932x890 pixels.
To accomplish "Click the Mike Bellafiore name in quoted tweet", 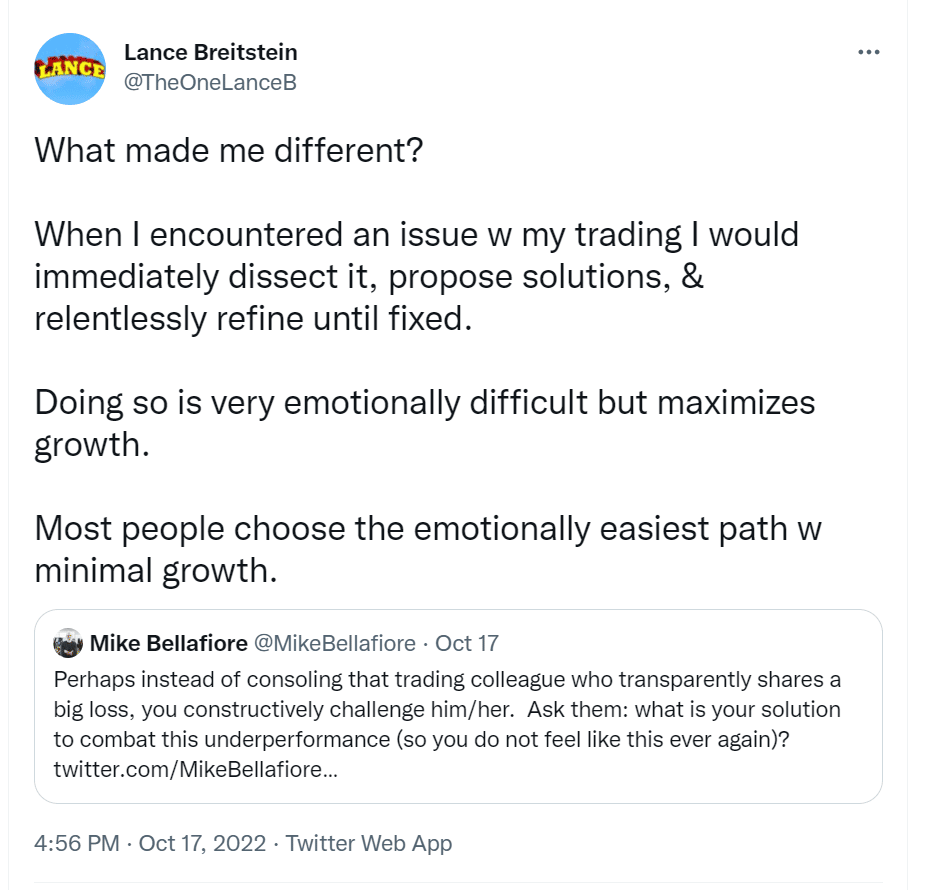I will (x=171, y=643).
